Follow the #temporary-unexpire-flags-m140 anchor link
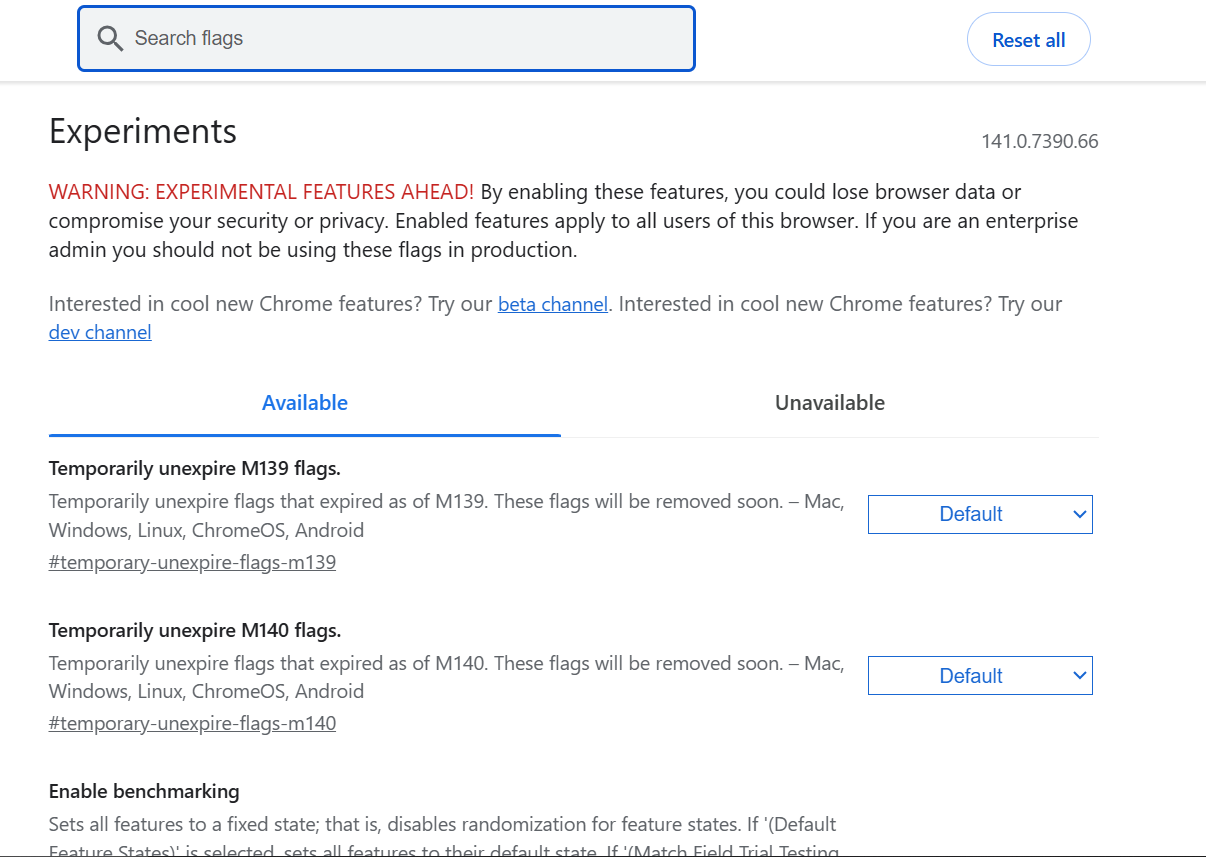 [192, 723]
